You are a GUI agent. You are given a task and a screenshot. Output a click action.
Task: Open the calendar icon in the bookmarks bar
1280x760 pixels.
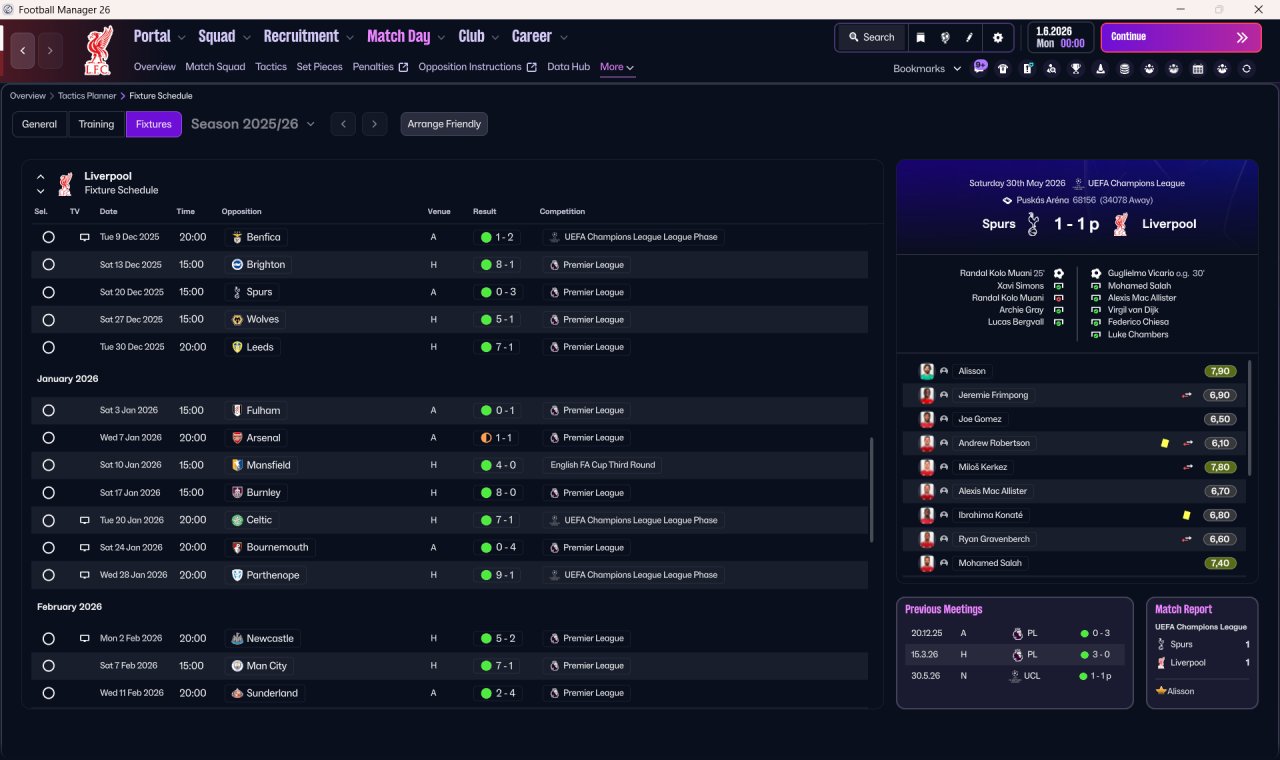(x=1198, y=69)
